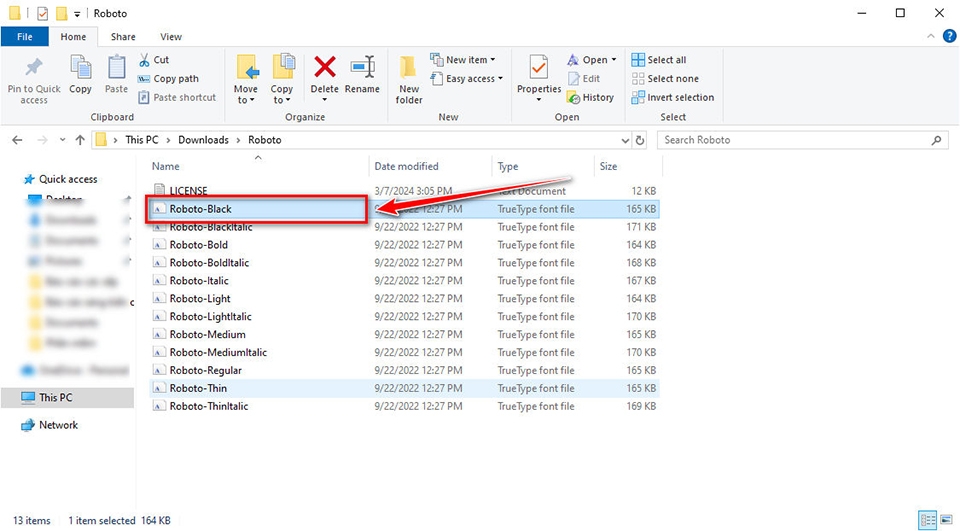This screenshot has width=960, height=531.
Task: Click the Copy ribbon button
Action: click(80, 74)
